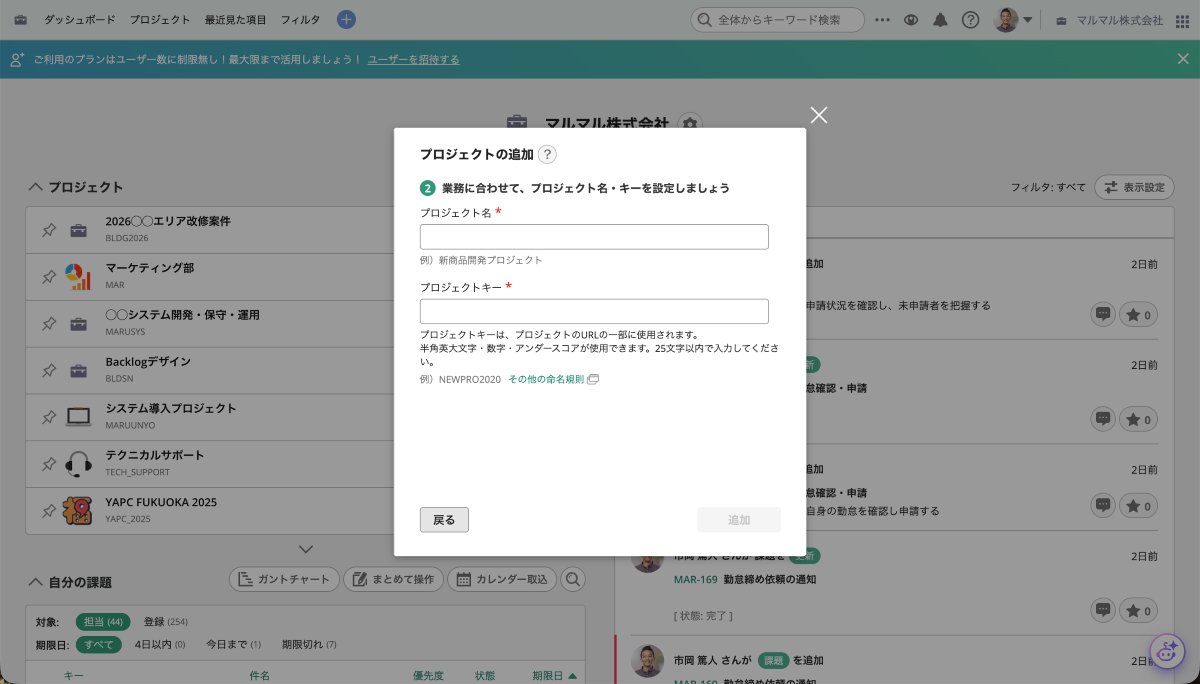Open the help question mark in header
1200x684 pixels.
click(x=970, y=20)
